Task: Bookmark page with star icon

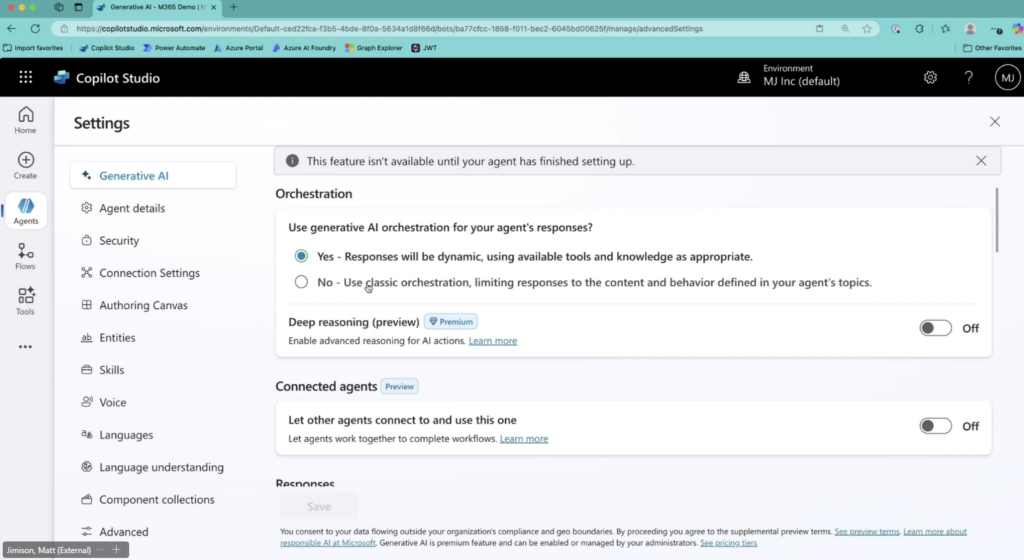Action: click(867, 29)
